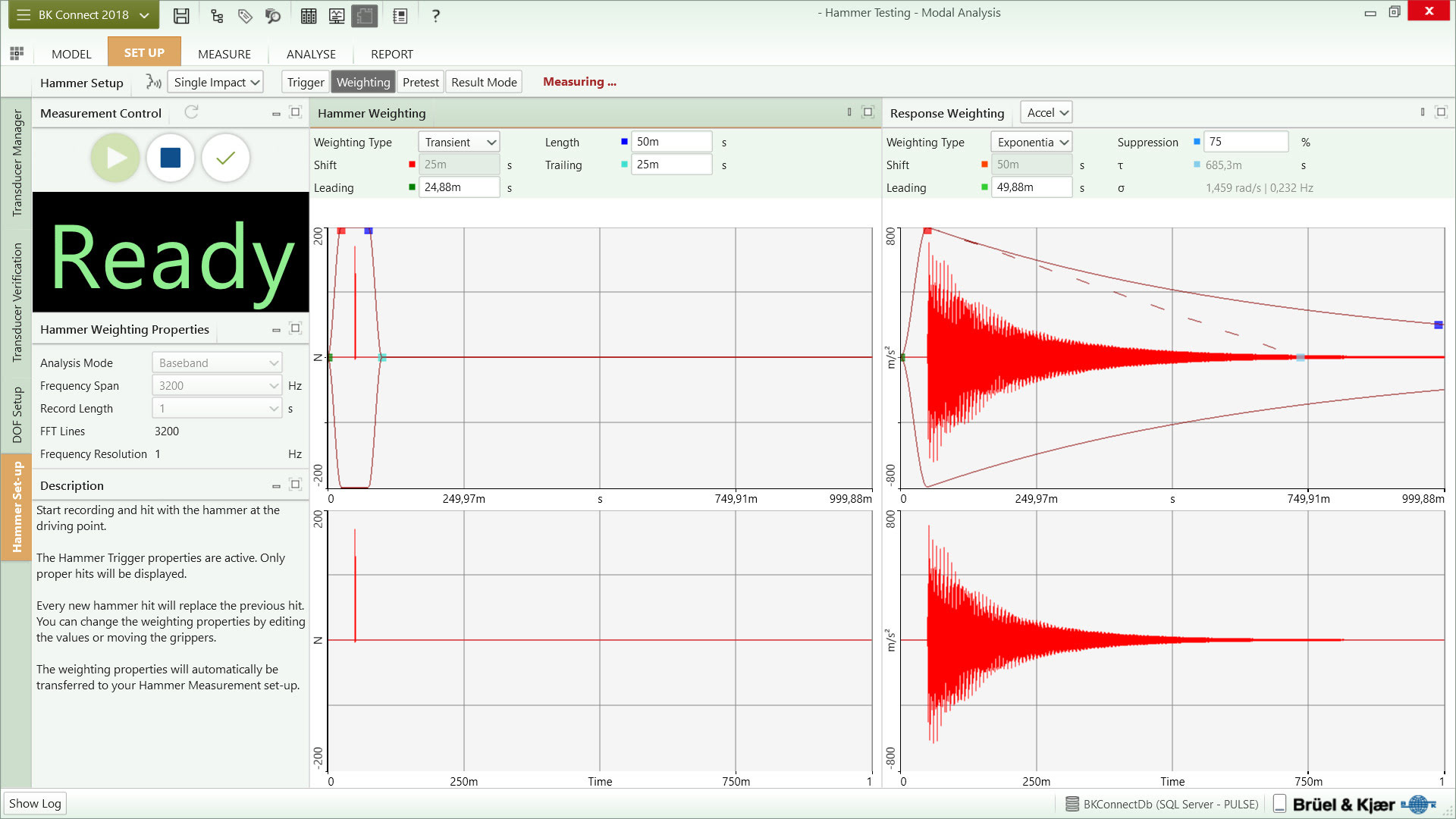
Task: Open the Transducer Verification side tab
Action: click(x=17, y=302)
